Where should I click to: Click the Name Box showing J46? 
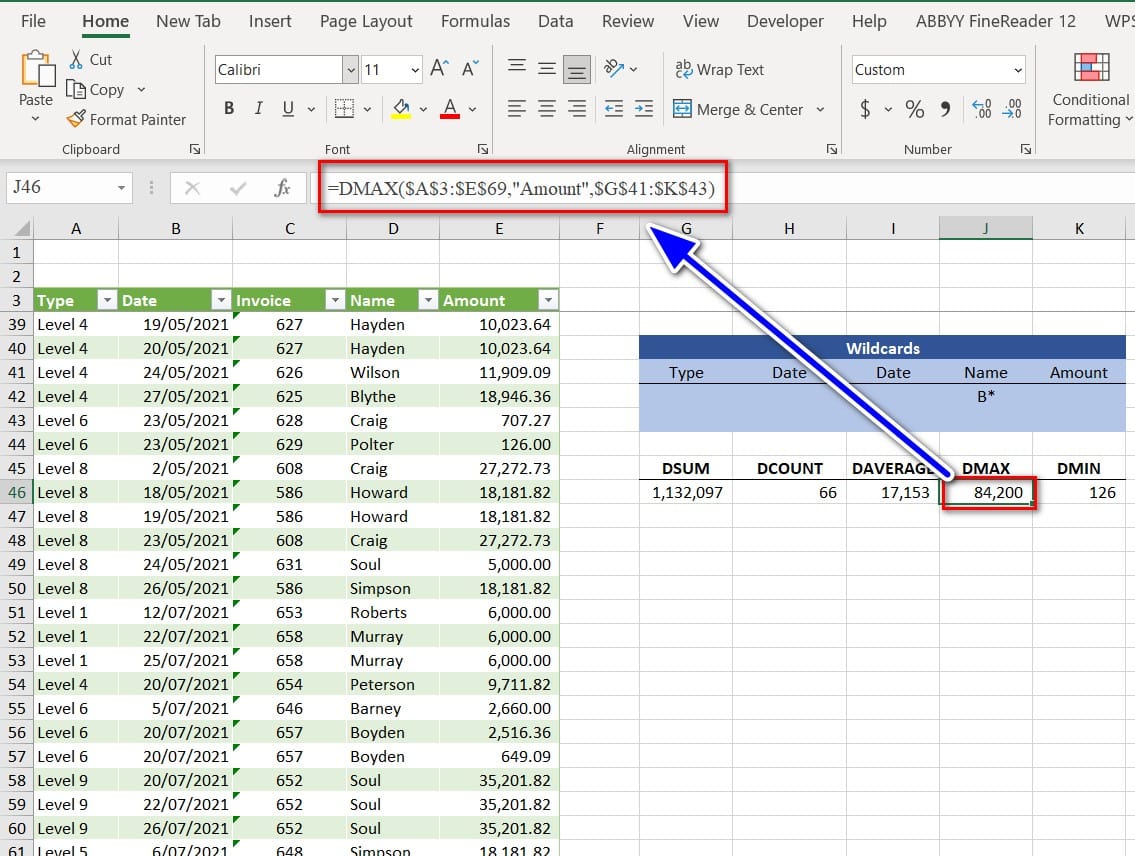tap(60, 187)
